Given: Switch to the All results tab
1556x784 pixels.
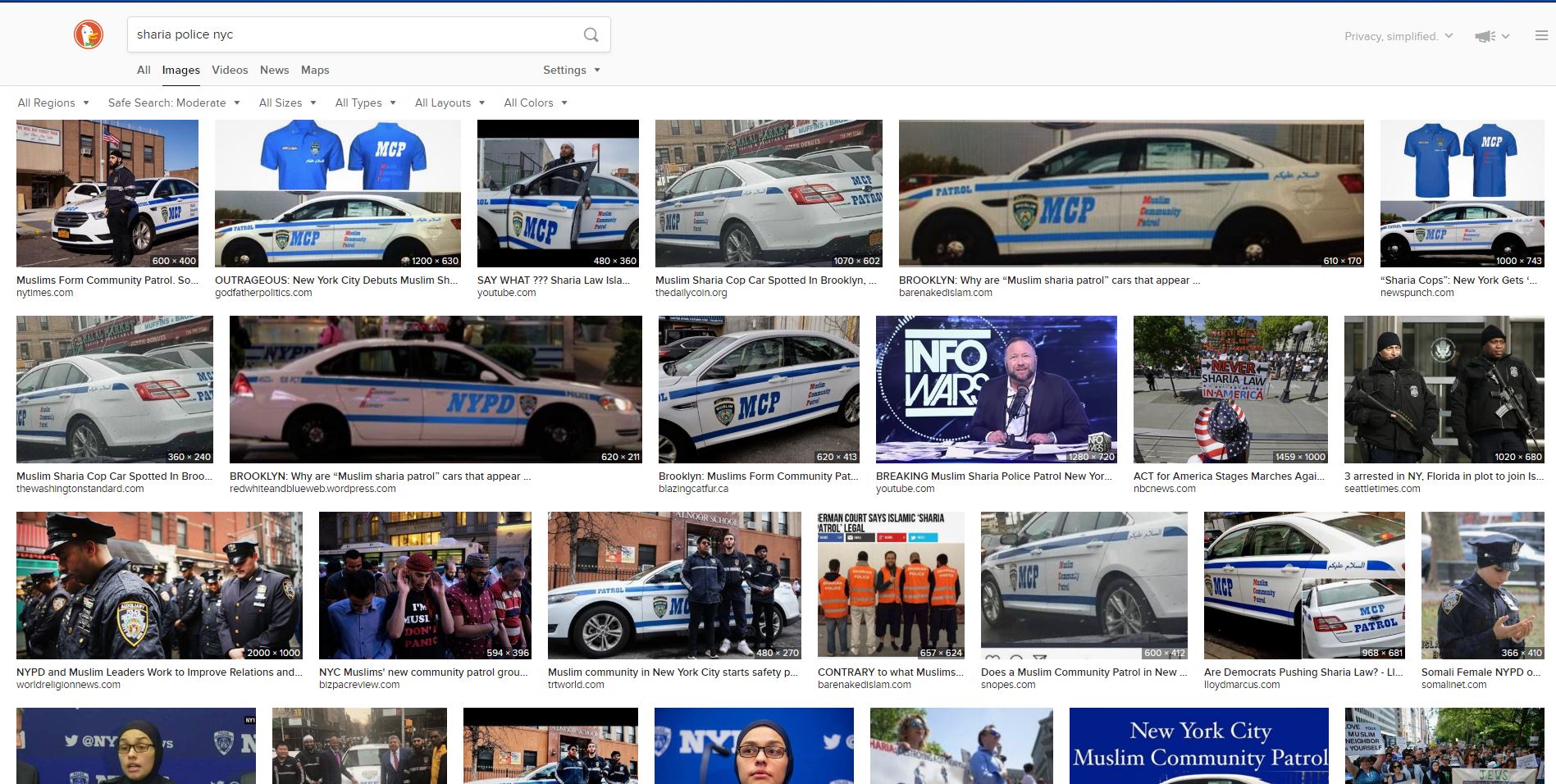Looking at the screenshot, I should click(x=144, y=70).
